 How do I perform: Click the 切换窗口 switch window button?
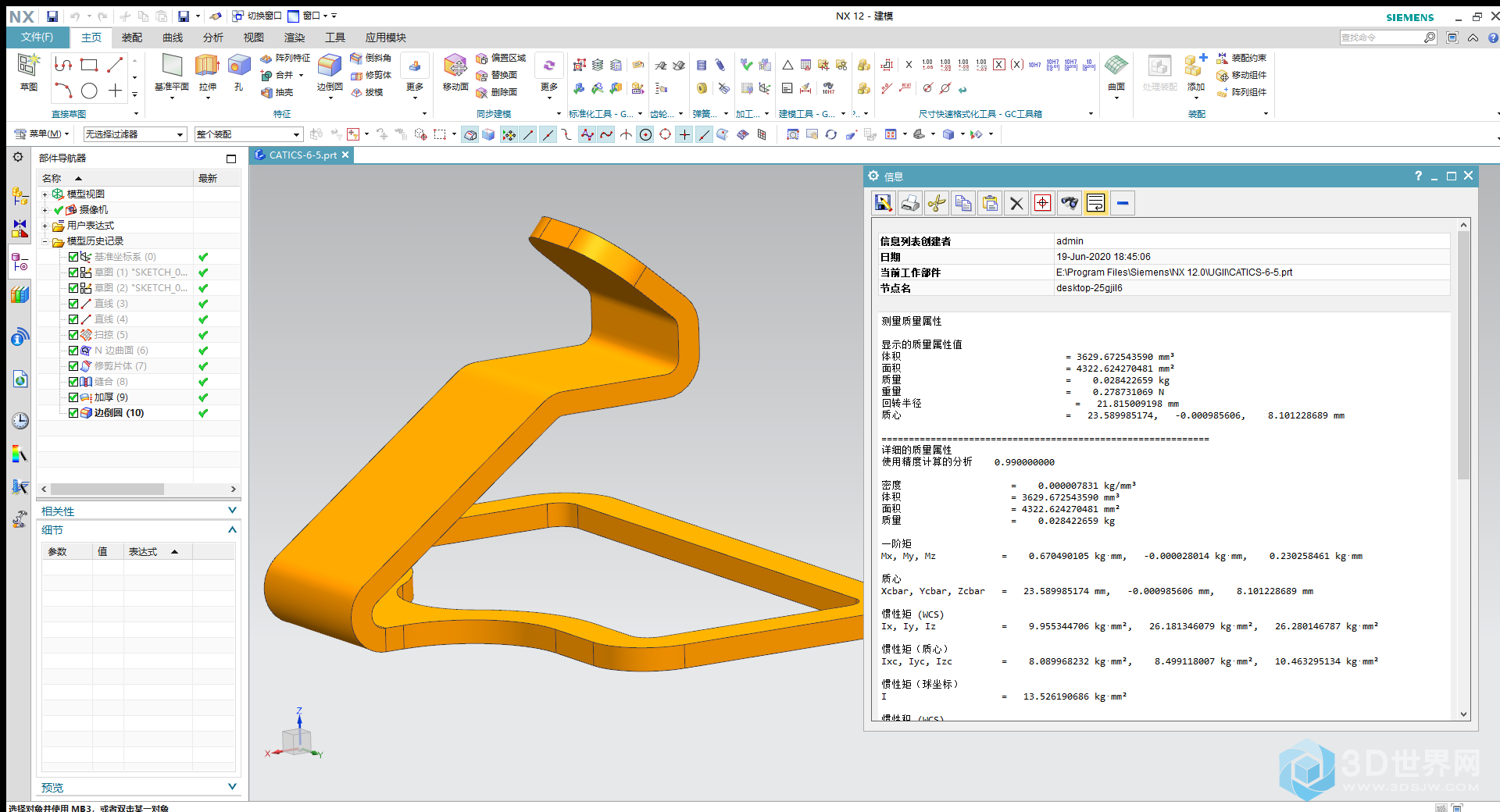point(257,16)
